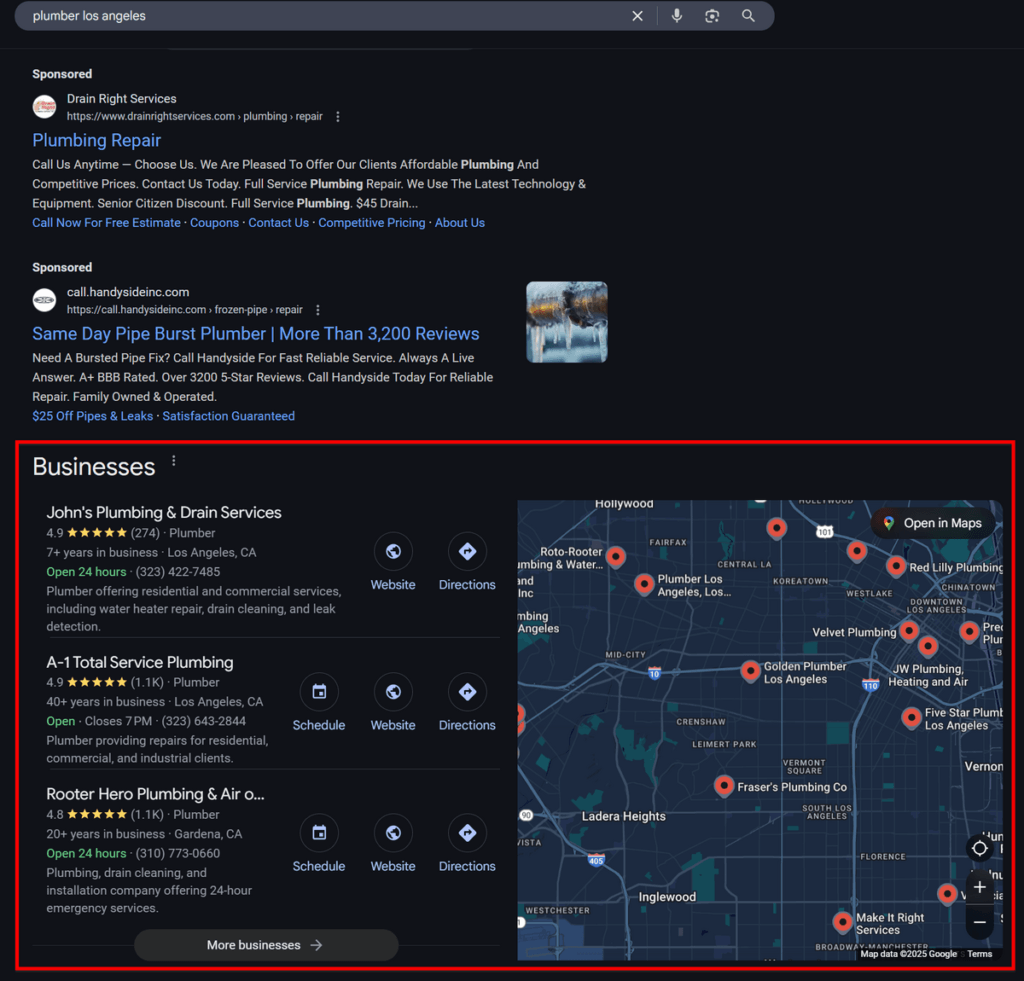Viewport: 1024px width, 981px height.
Task: Select JW Plumbing, Heating and Air pin
Action: pos(927,647)
